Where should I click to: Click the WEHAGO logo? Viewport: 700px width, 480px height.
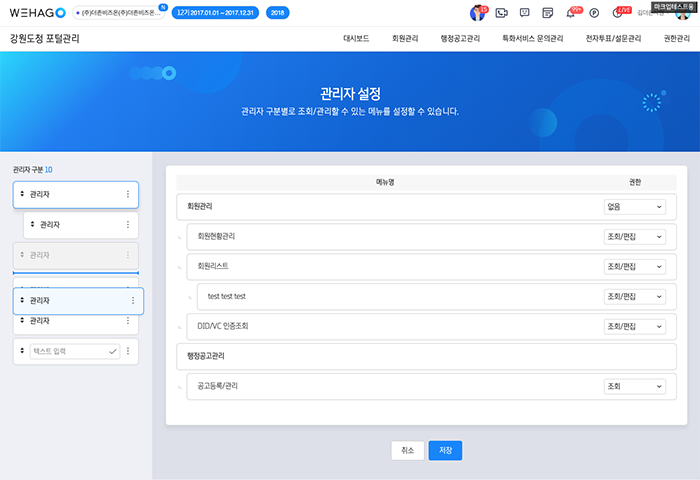pos(34,12)
